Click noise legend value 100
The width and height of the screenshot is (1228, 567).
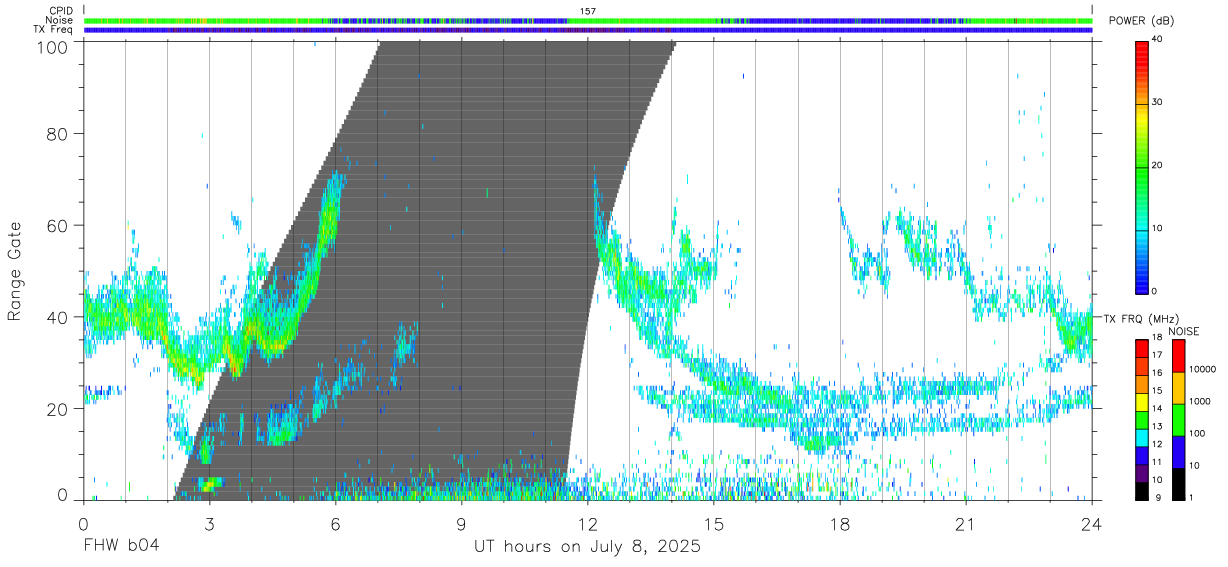coord(1199,433)
